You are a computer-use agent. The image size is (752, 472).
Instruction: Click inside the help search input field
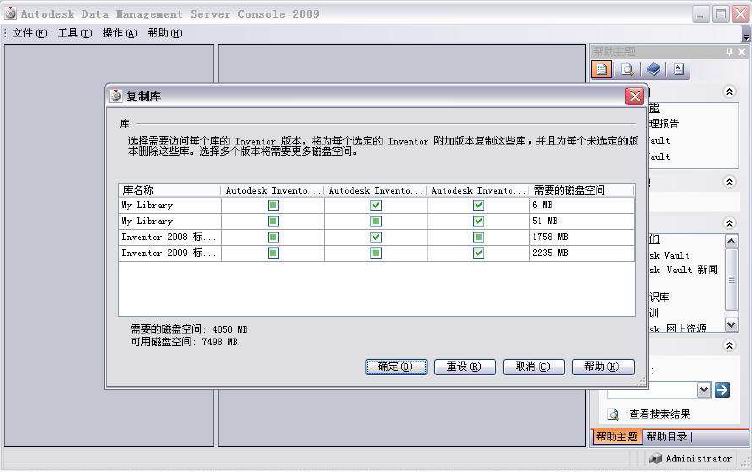point(651,390)
